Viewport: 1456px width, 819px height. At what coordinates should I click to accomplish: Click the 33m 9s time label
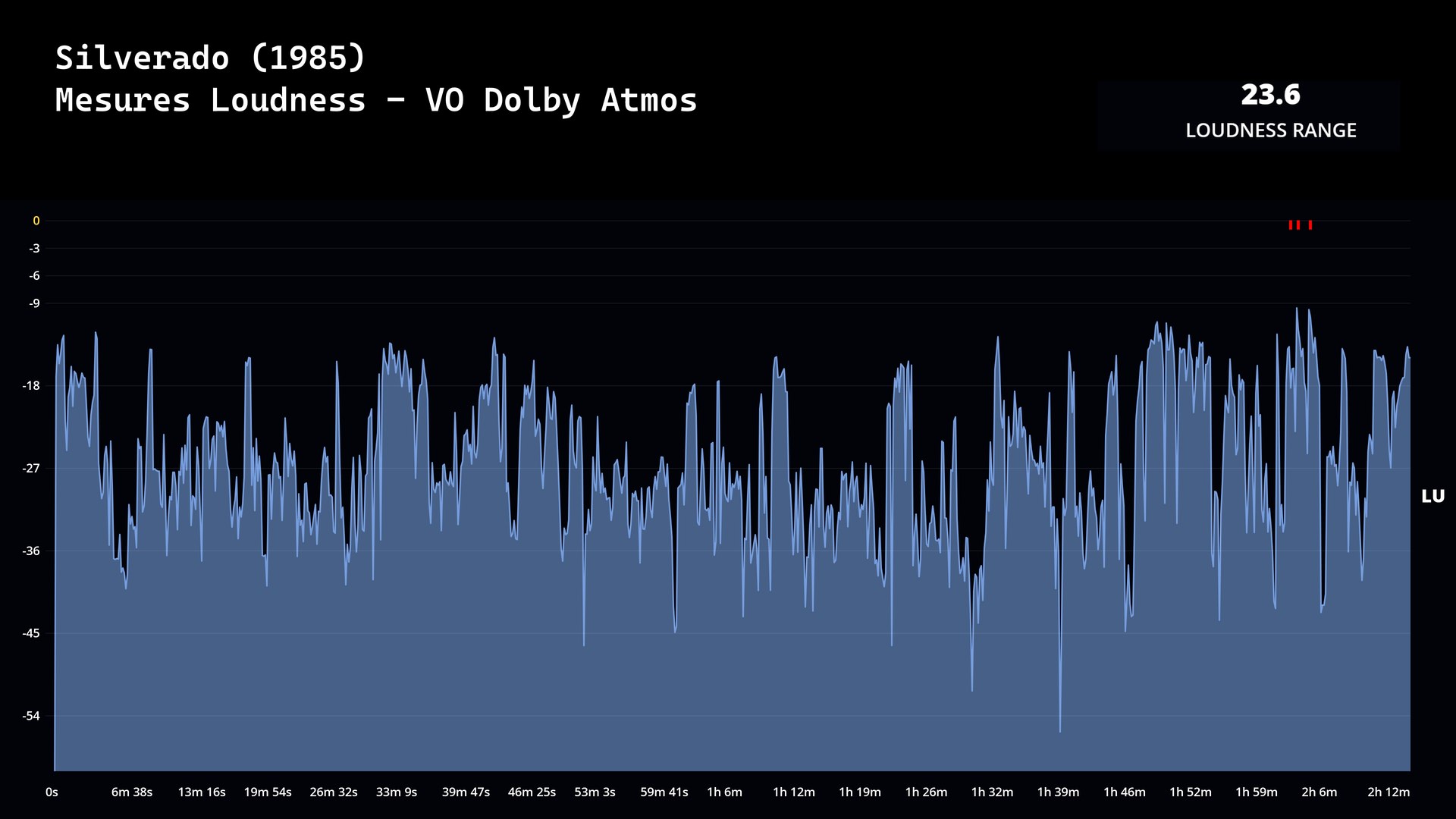click(x=397, y=792)
